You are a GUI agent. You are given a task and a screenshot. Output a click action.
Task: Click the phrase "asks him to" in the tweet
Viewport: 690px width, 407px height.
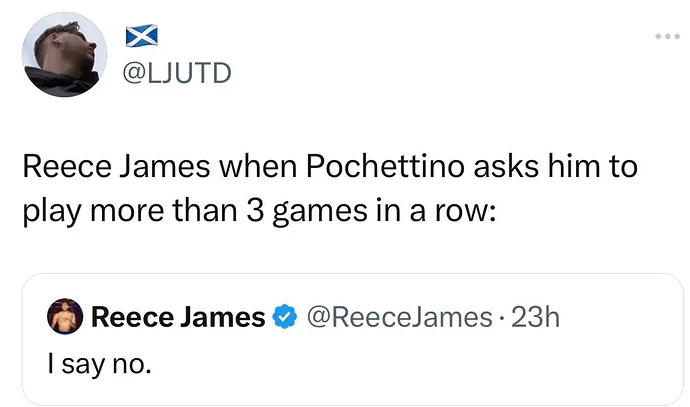[x=555, y=167]
